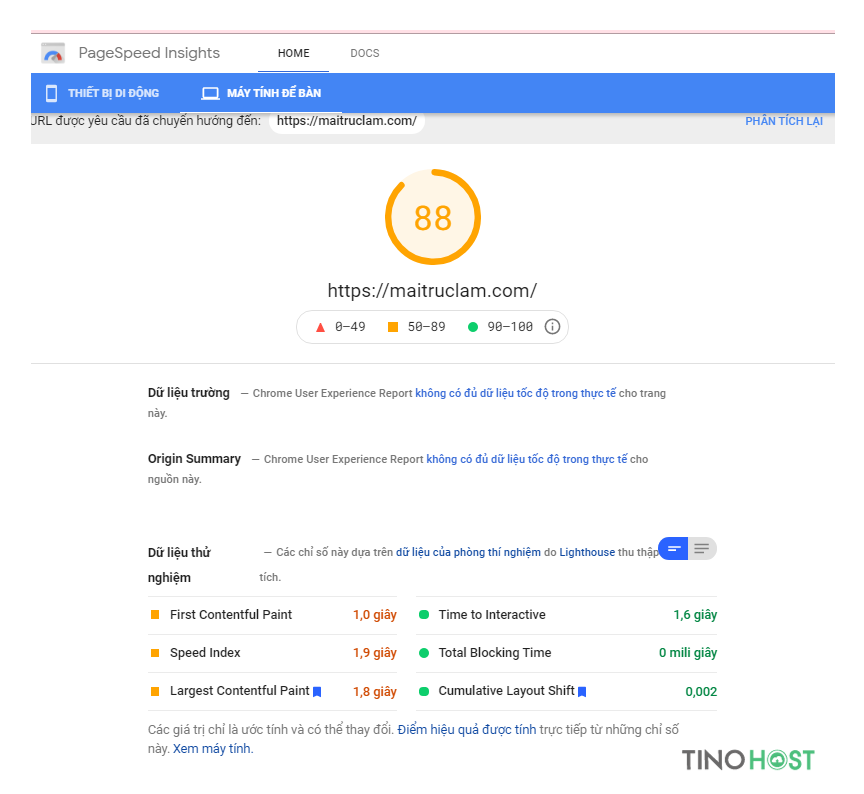Click the orange square next to Largest Contentful Paint
Viewport: 864px width, 794px height.
coord(155,692)
